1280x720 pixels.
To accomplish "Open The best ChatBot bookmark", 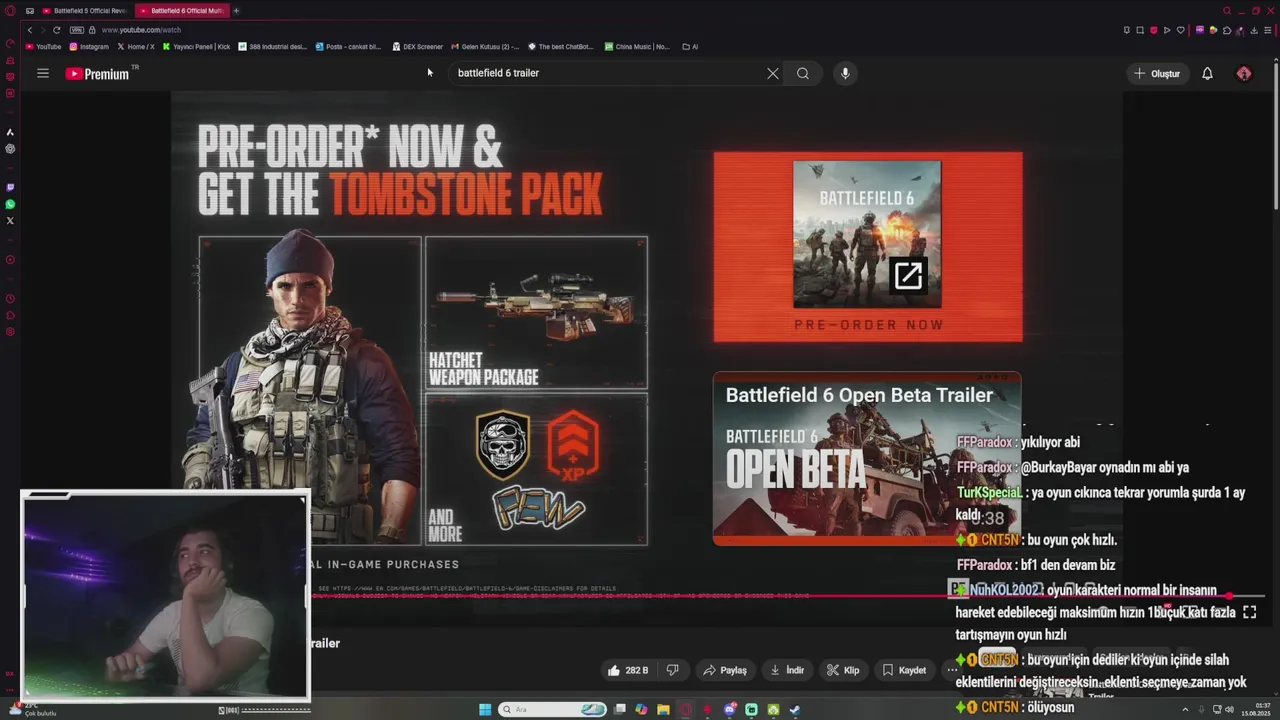I will [560, 46].
